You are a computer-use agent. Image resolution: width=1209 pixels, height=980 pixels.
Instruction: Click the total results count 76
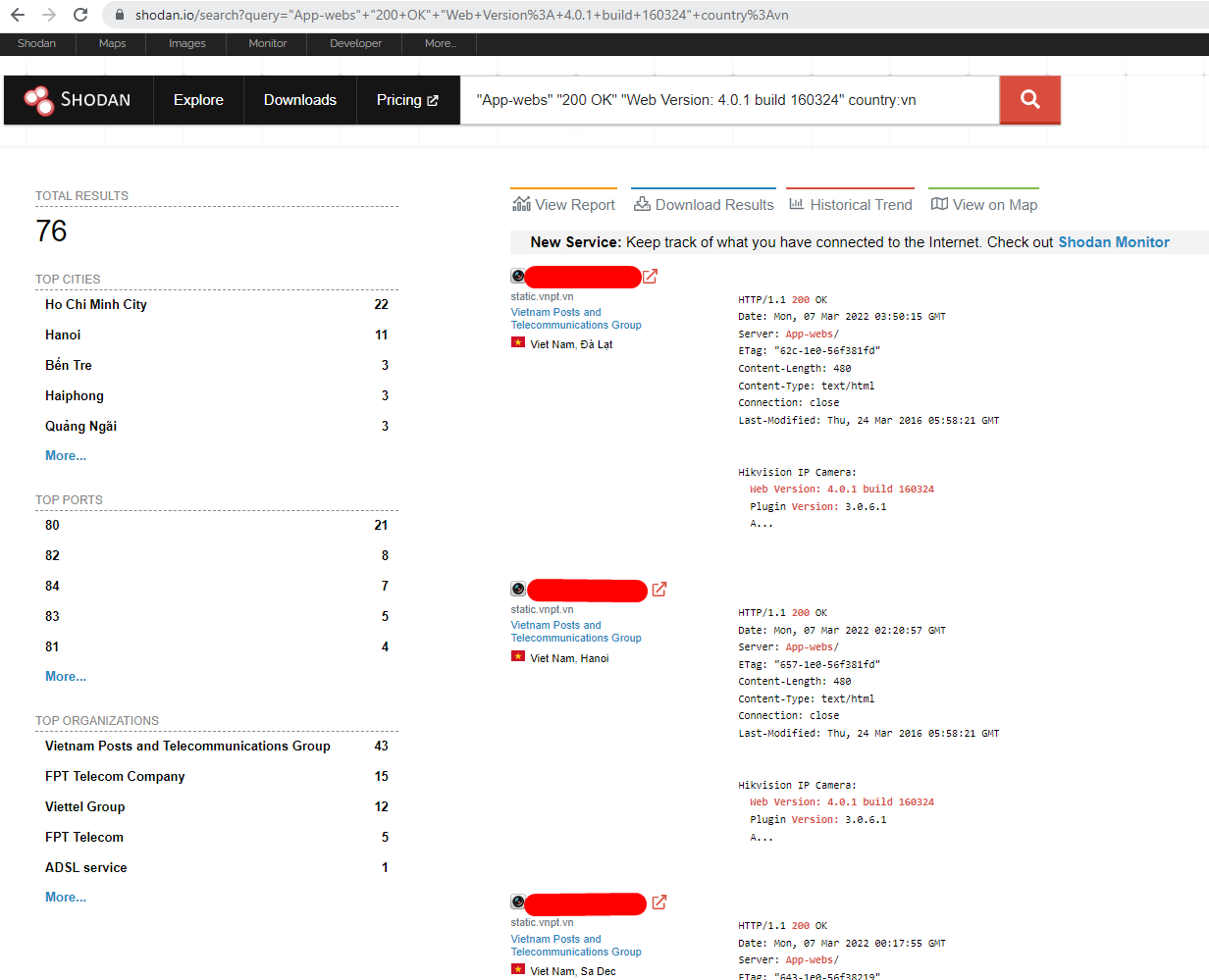[51, 232]
